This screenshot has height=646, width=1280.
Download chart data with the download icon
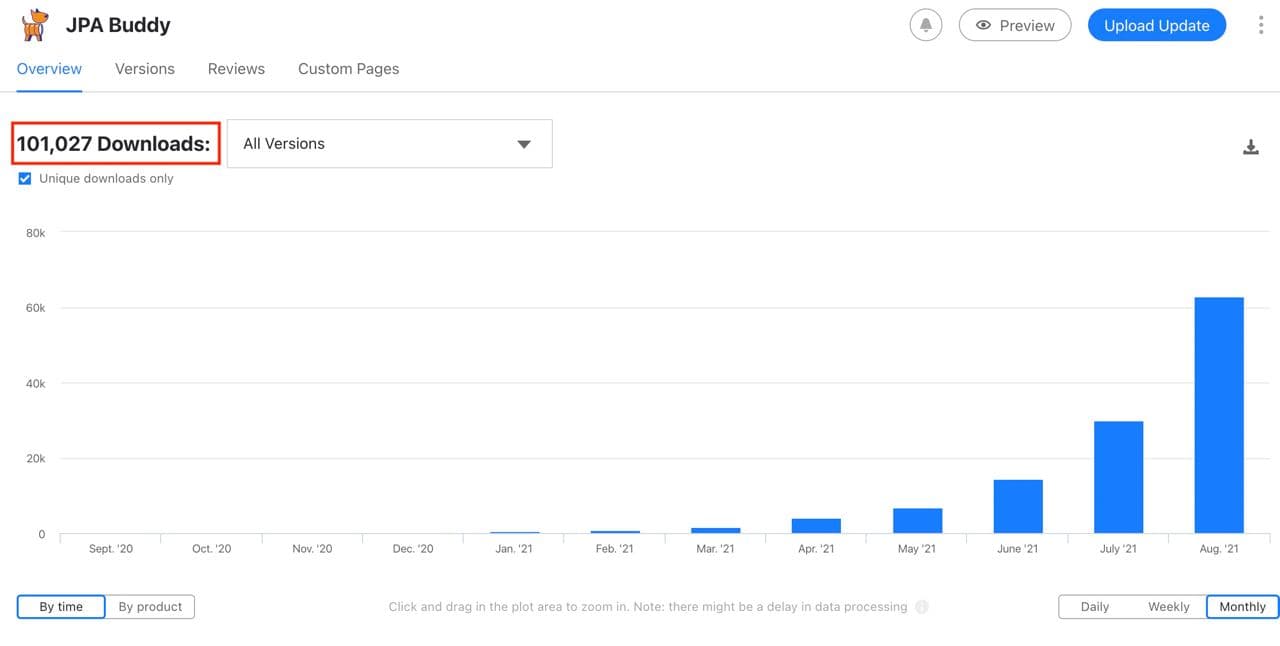[1250, 147]
